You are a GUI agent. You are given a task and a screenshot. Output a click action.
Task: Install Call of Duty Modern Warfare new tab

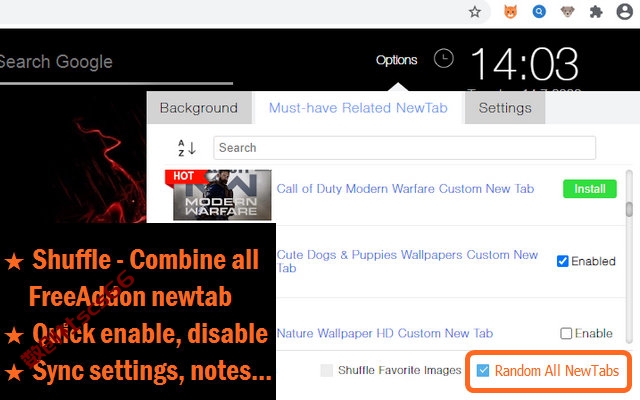[x=589, y=189]
